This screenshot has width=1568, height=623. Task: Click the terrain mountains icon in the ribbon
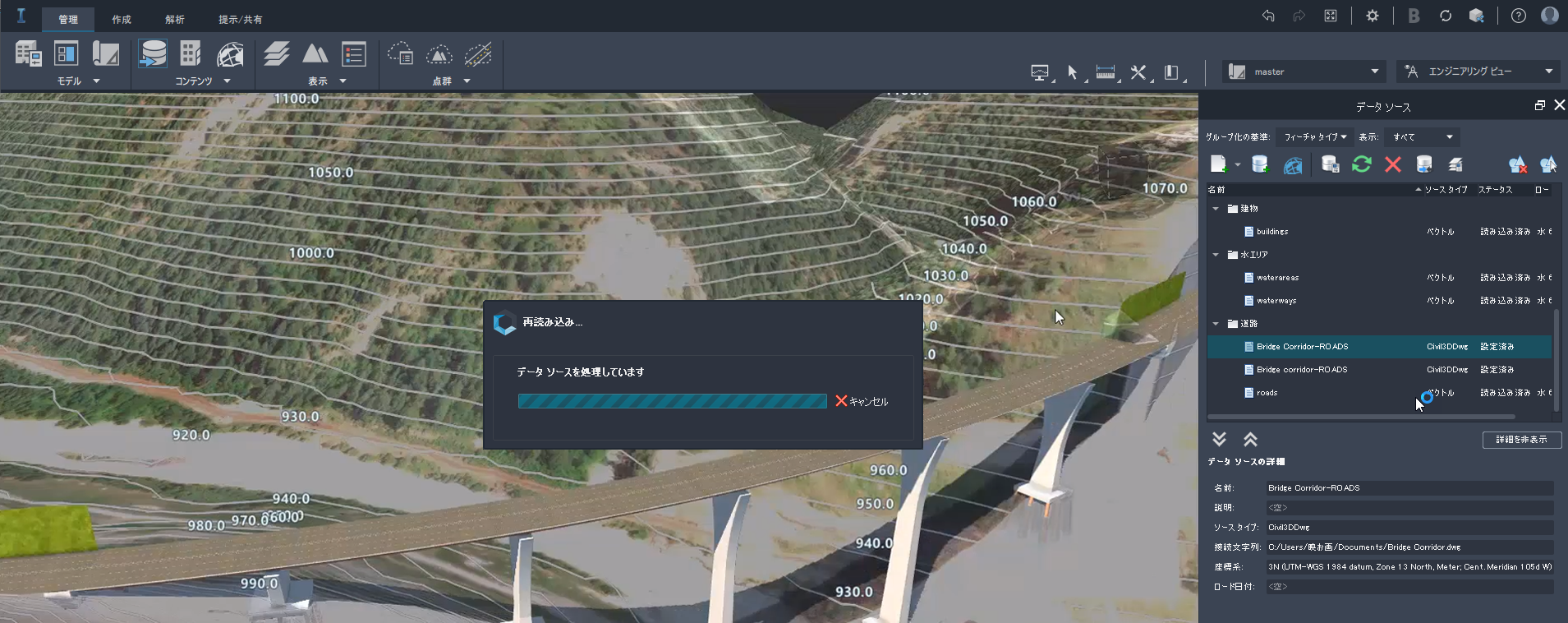point(315,54)
